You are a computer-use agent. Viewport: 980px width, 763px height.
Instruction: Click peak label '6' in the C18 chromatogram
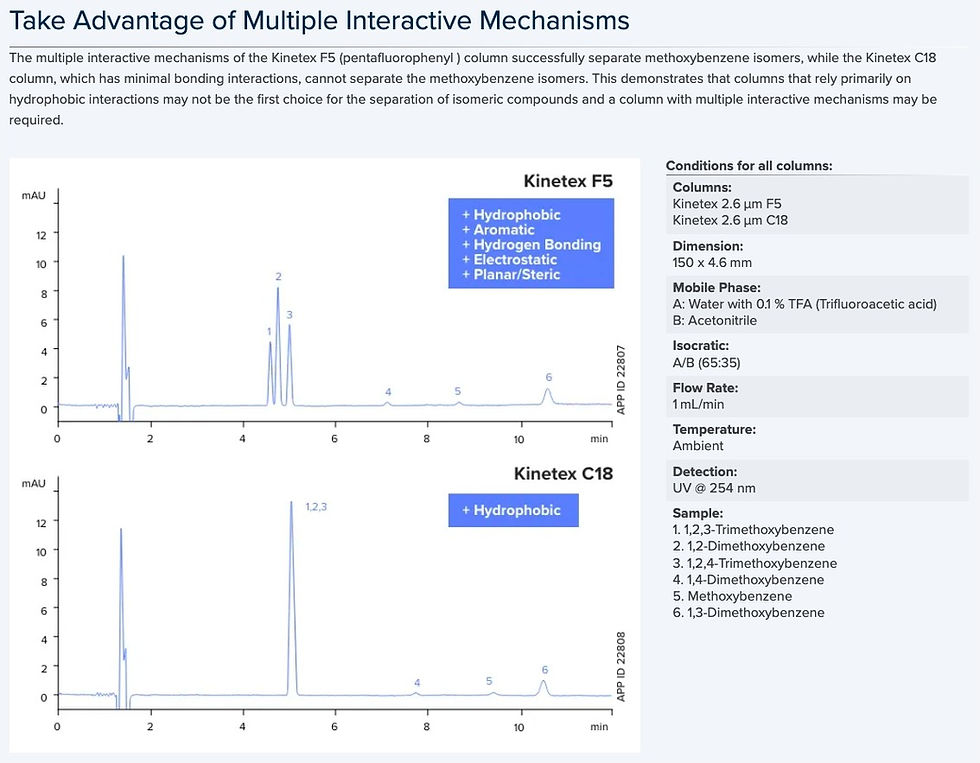point(544,669)
